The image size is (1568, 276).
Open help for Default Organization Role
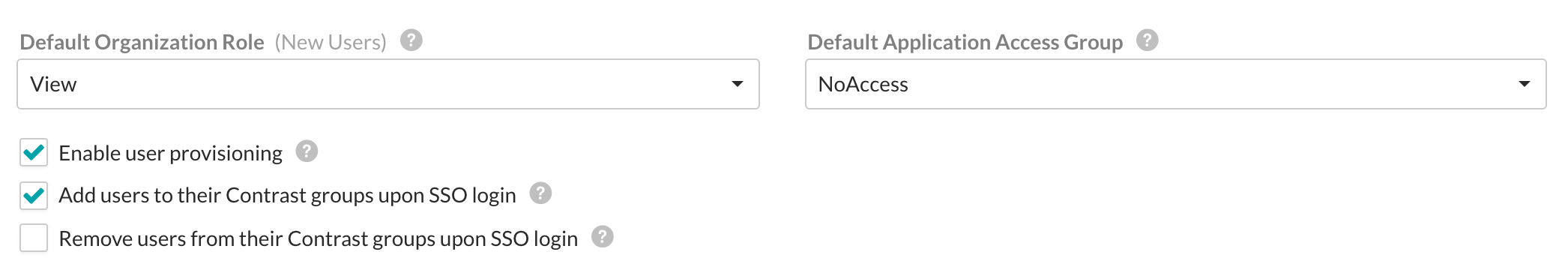pyautogui.click(x=411, y=40)
